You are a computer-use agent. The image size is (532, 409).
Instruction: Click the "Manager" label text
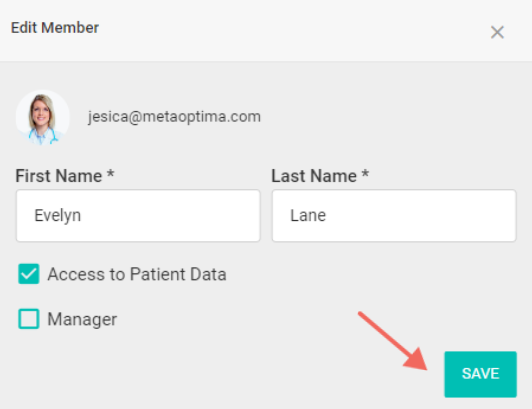tap(82, 319)
